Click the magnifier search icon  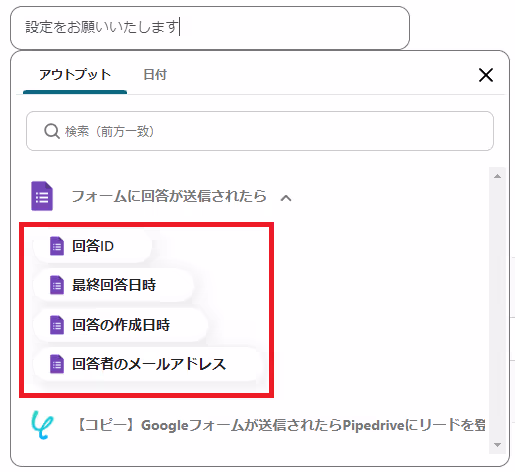tap(52, 131)
